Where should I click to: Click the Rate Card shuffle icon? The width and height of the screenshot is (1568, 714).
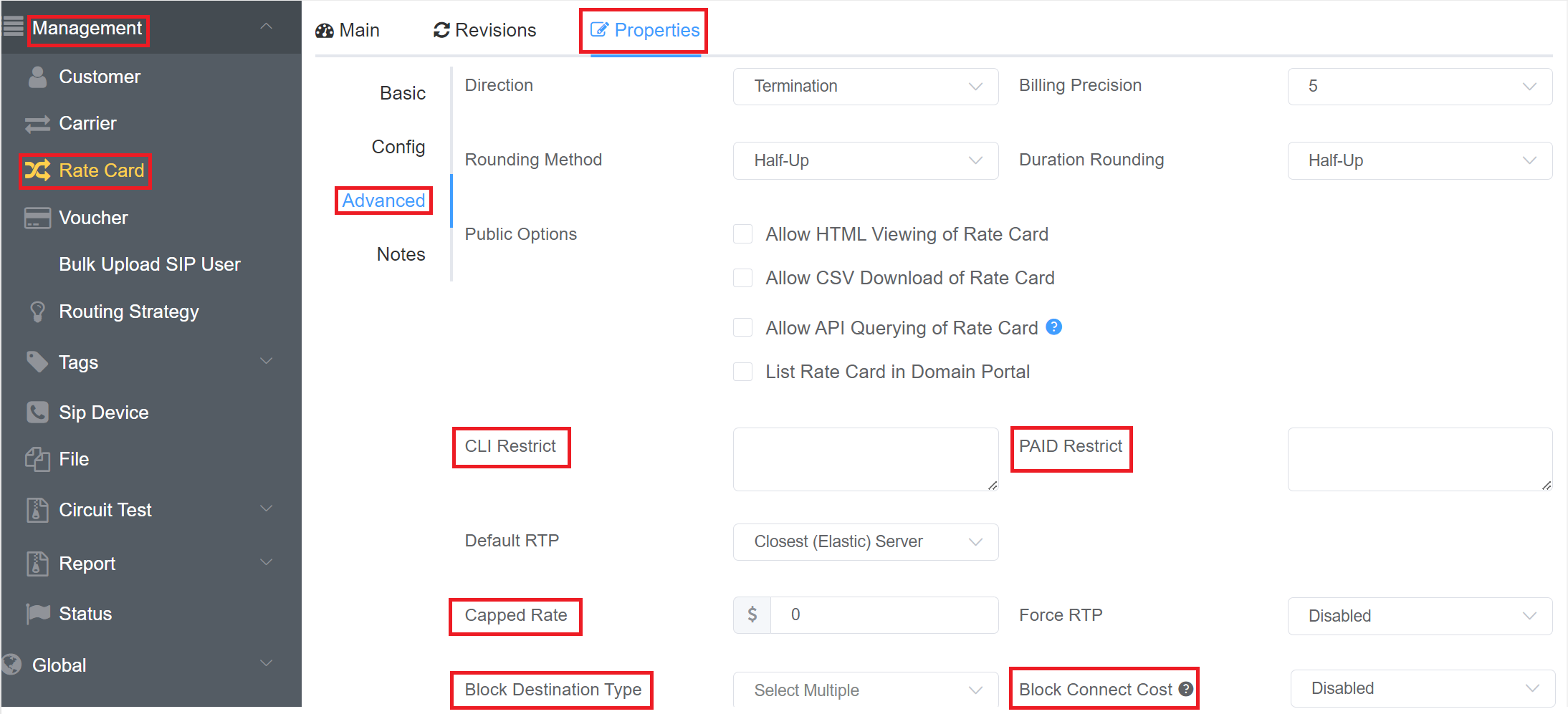[37, 170]
